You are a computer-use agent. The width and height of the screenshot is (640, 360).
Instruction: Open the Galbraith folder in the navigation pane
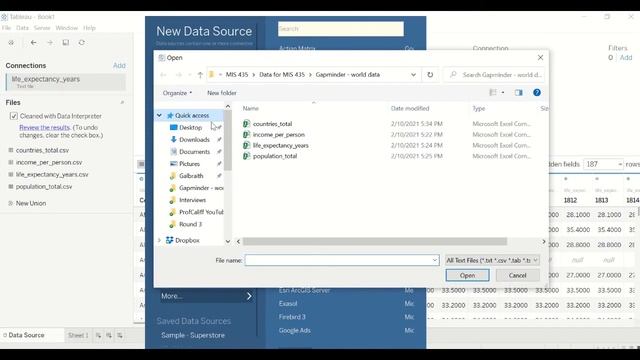[191, 176]
